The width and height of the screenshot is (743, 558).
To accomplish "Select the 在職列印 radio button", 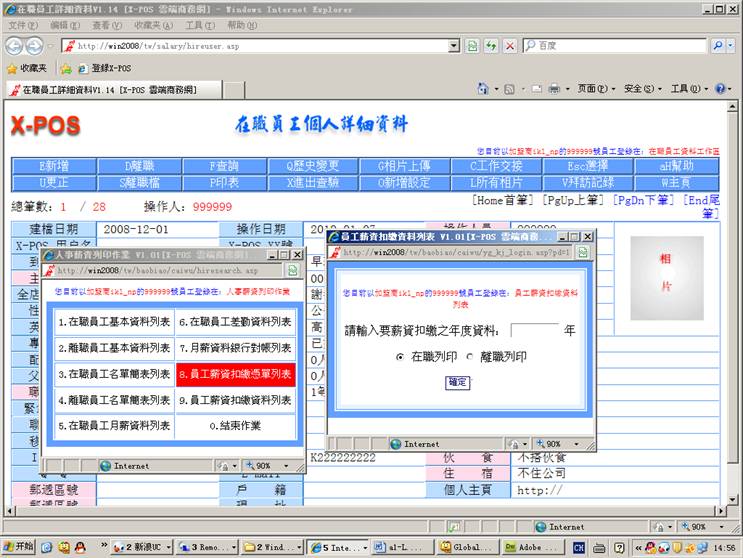I will [401, 356].
